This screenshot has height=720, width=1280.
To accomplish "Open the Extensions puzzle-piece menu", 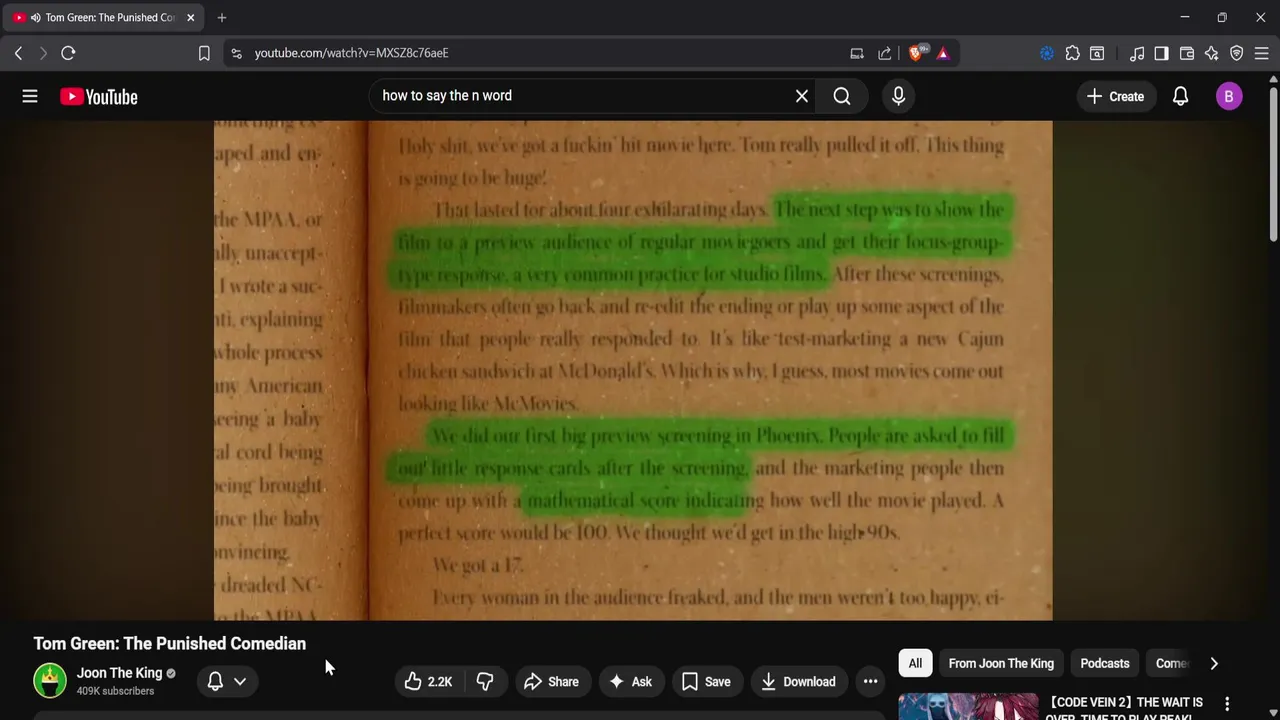I will [x=1073, y=53].
